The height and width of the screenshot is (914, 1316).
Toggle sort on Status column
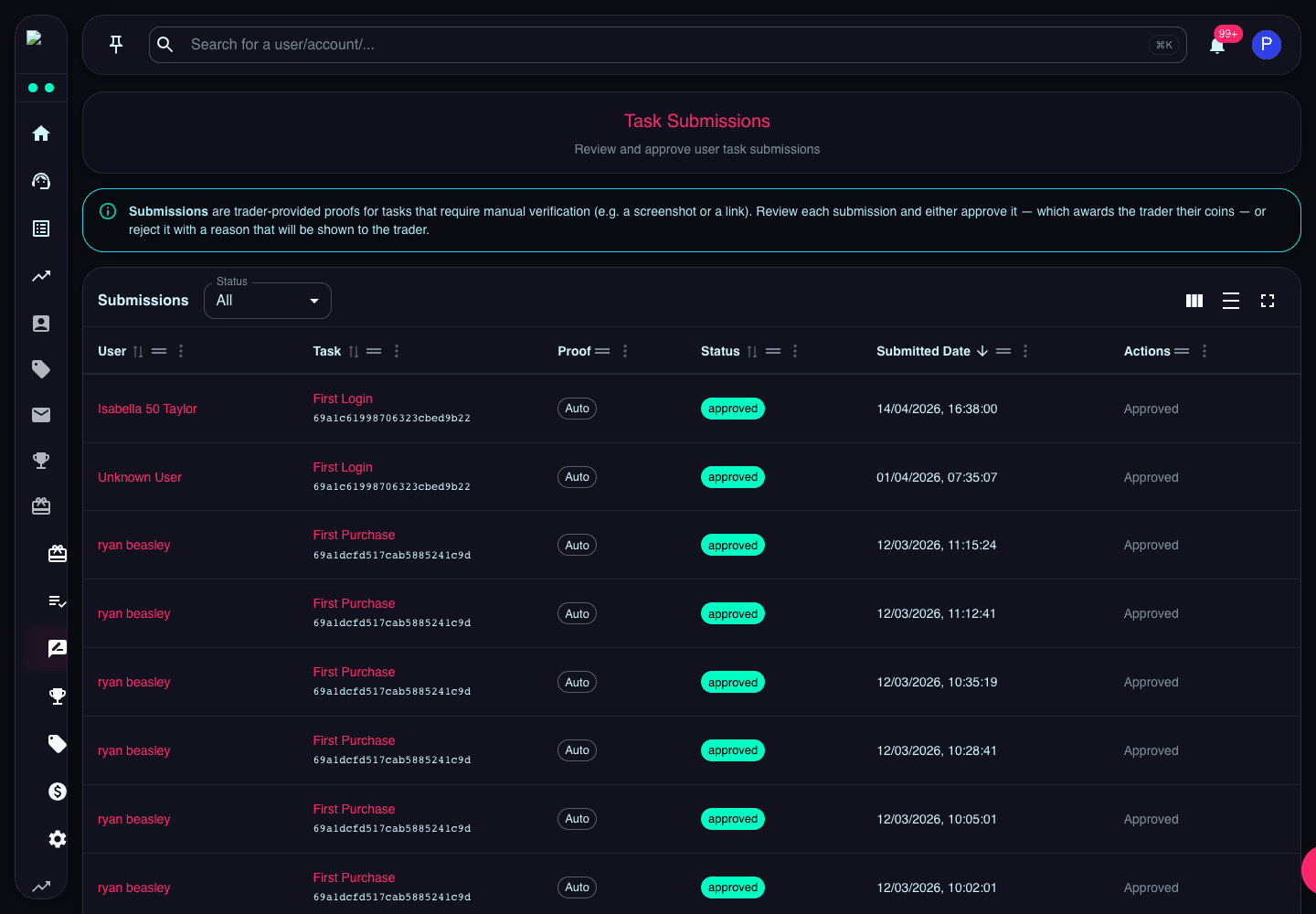coord(752,351)
